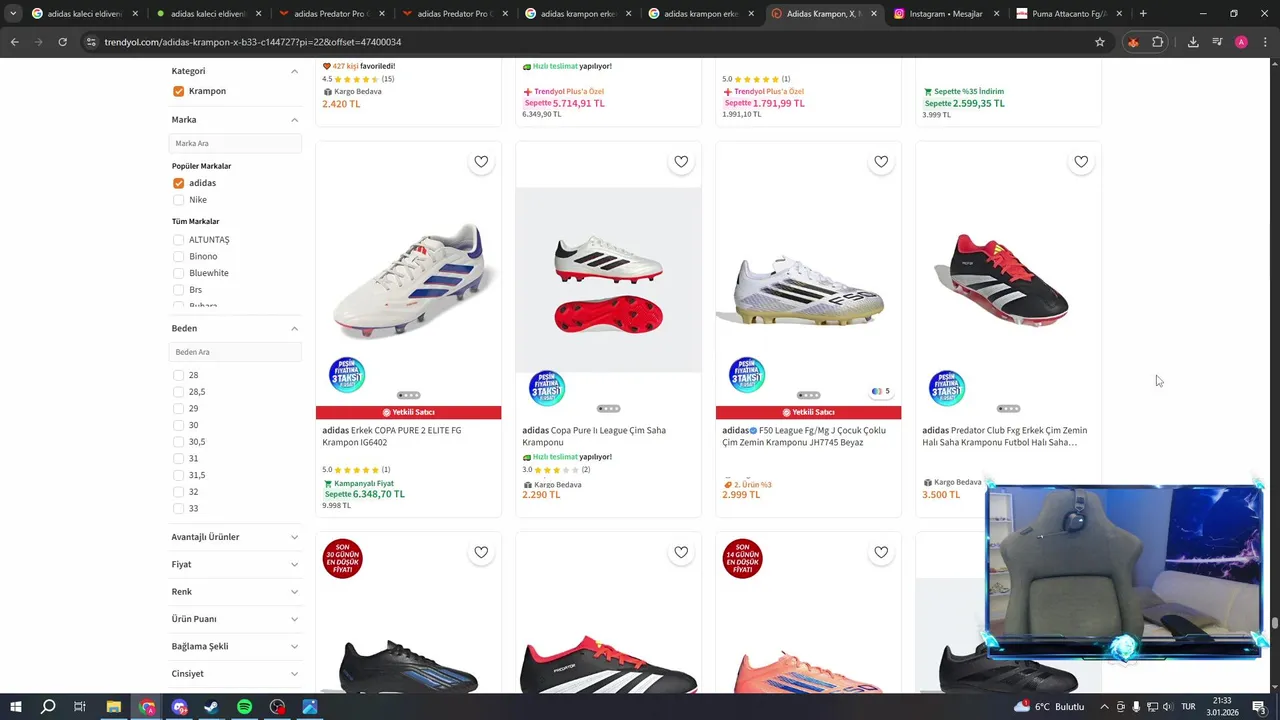
Task: Focus the Marka Ara search field
Action: pos(235,143)
